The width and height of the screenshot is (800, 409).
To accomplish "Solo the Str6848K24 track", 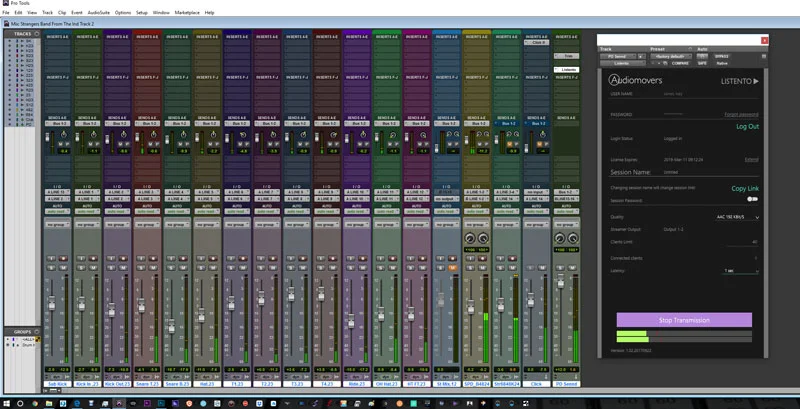I will (x=501, y=268).
